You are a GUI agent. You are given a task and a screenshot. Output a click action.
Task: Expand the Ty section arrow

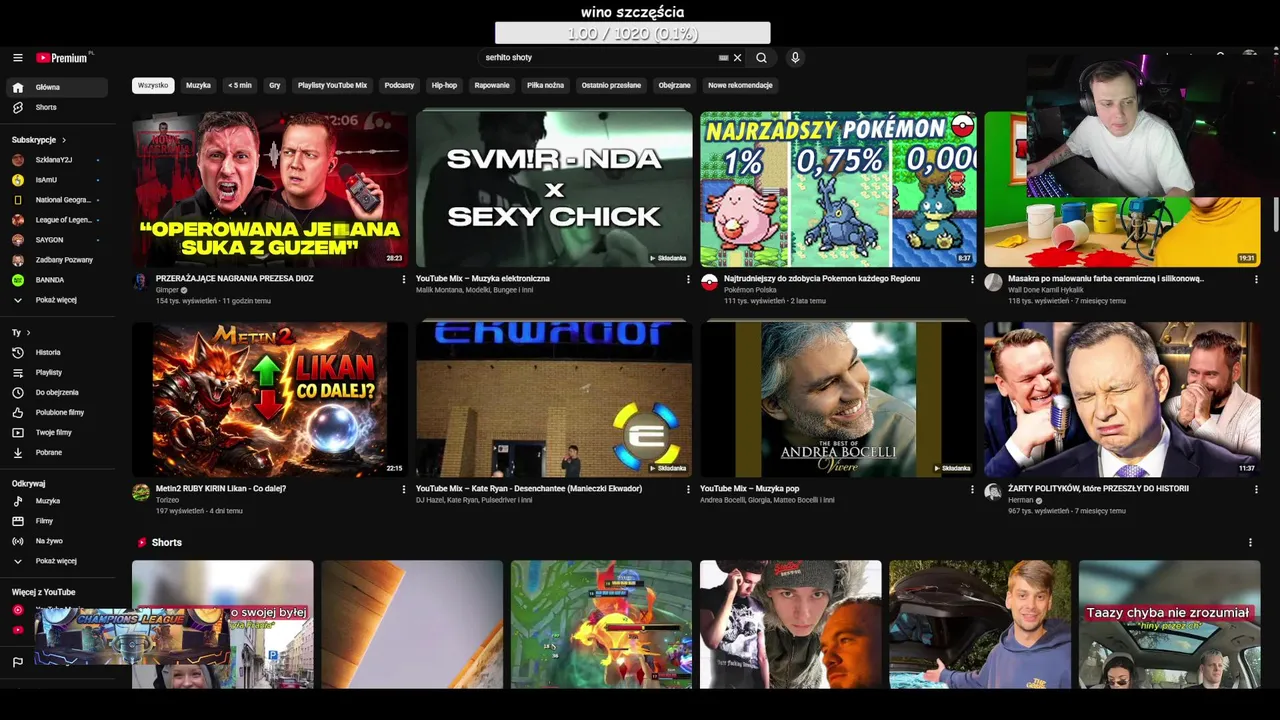[28, 332]
